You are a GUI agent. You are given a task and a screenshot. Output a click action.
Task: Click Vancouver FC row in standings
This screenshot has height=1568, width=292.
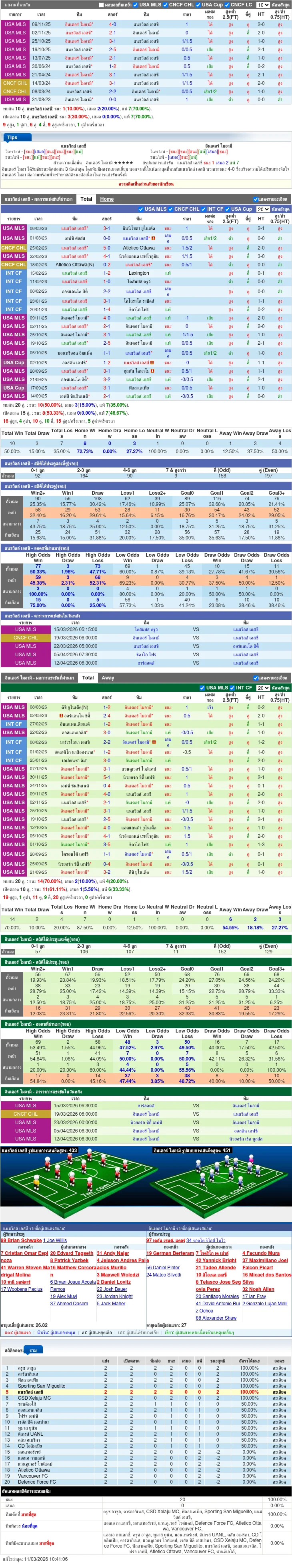tap(146, 1476)
